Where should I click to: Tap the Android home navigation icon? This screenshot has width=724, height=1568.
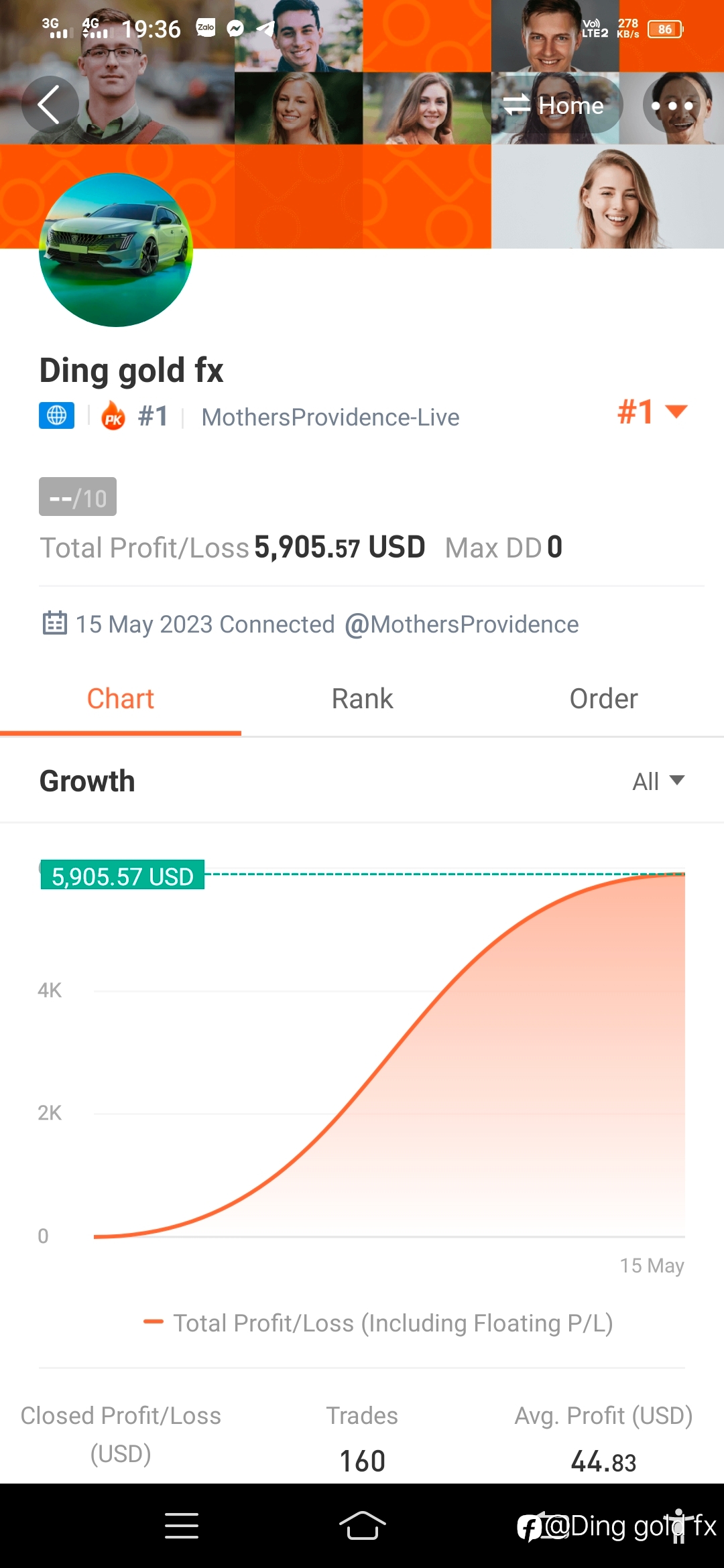point(363,1526)
